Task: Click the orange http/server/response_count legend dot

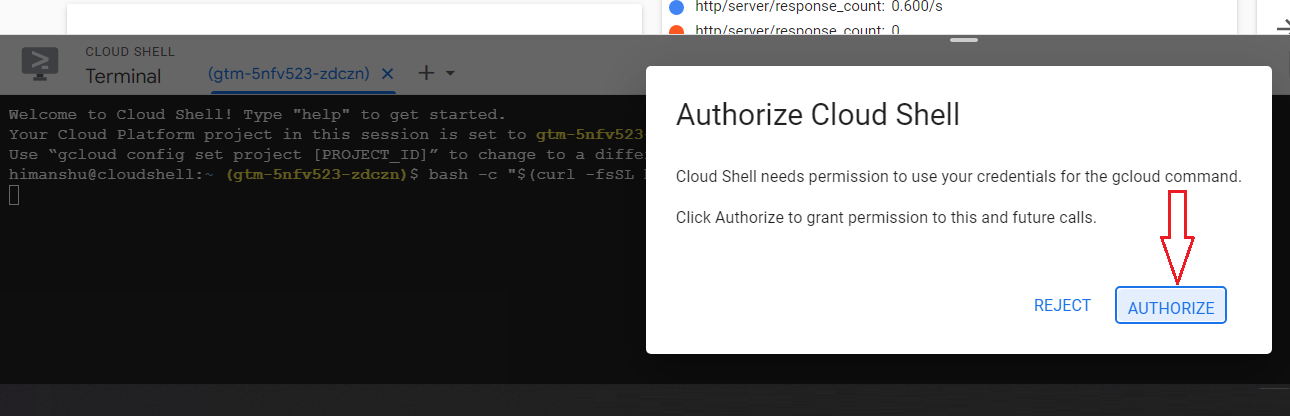Action: 675,30
